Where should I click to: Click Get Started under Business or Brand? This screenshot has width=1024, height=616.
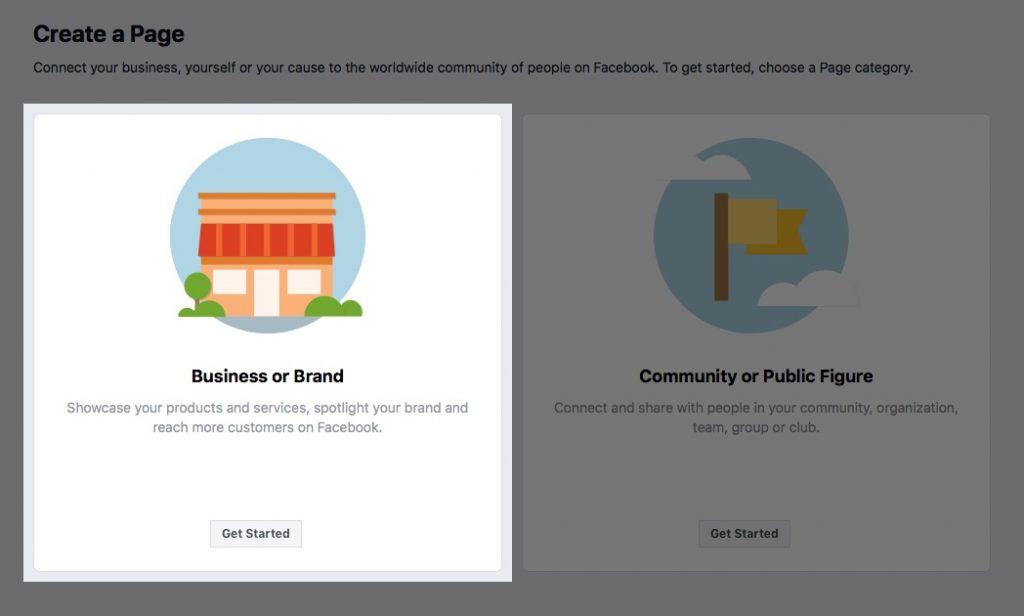coord(255,534)
